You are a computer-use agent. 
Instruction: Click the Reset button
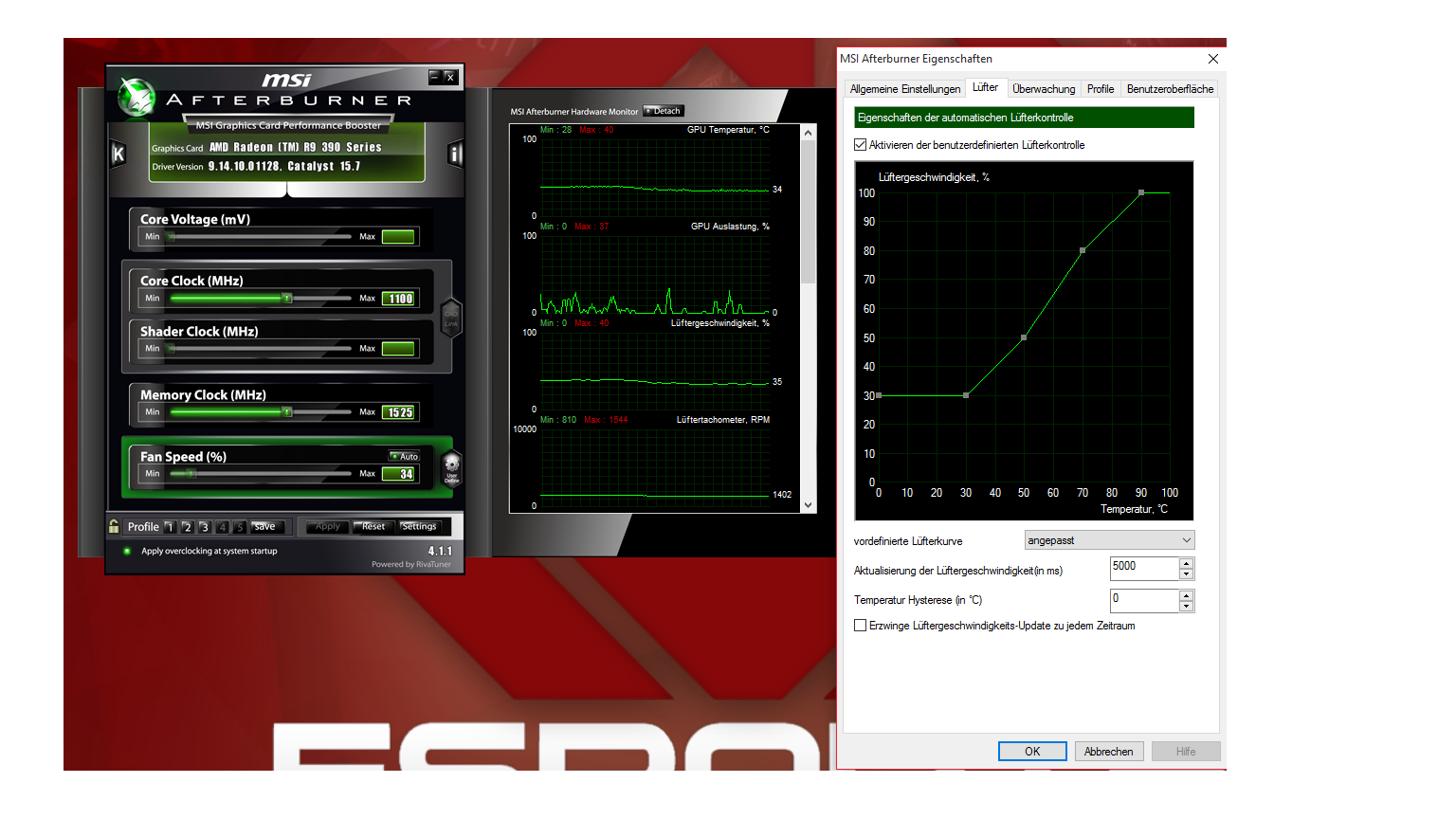click(x=373, y=526)
